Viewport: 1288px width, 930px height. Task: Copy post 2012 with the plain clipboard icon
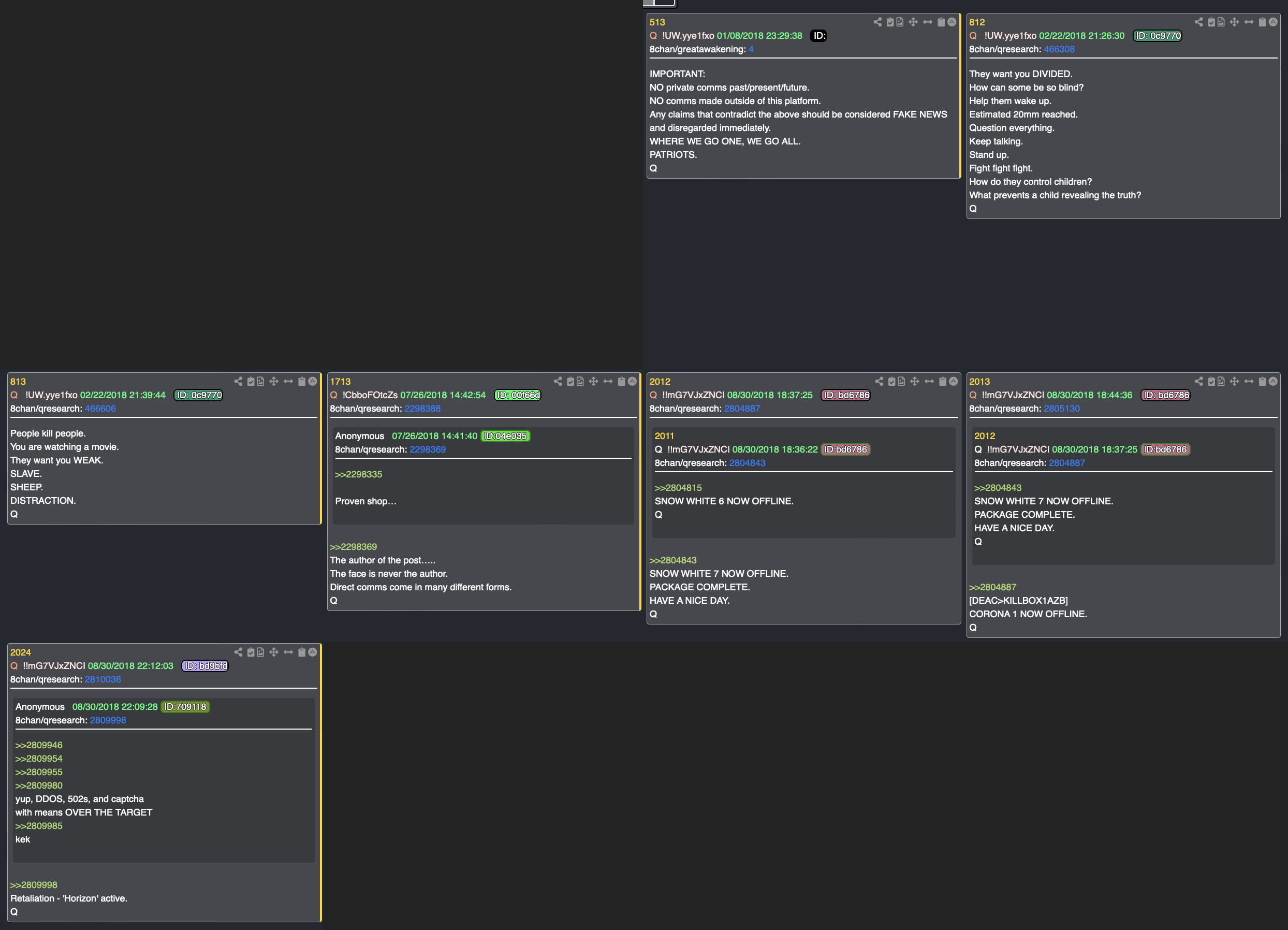[x=943, y=381]
